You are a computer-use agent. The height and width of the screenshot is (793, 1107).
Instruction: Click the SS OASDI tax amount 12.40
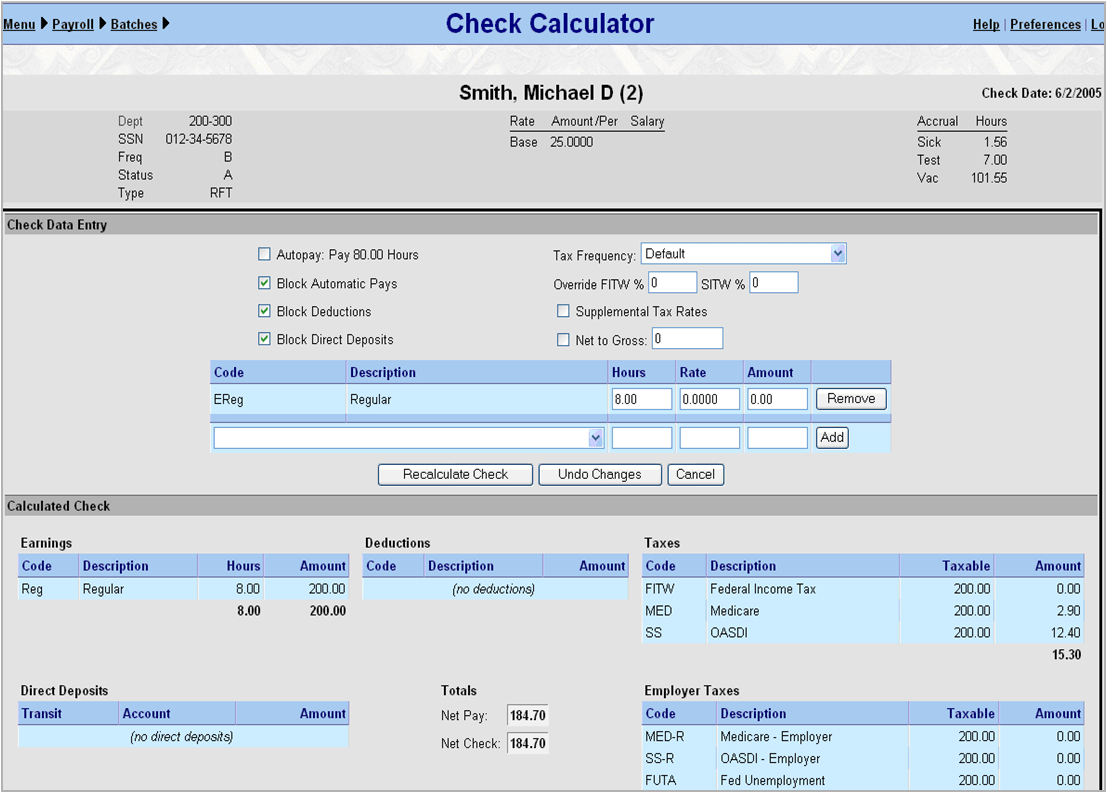click(x=1065, y=633)
